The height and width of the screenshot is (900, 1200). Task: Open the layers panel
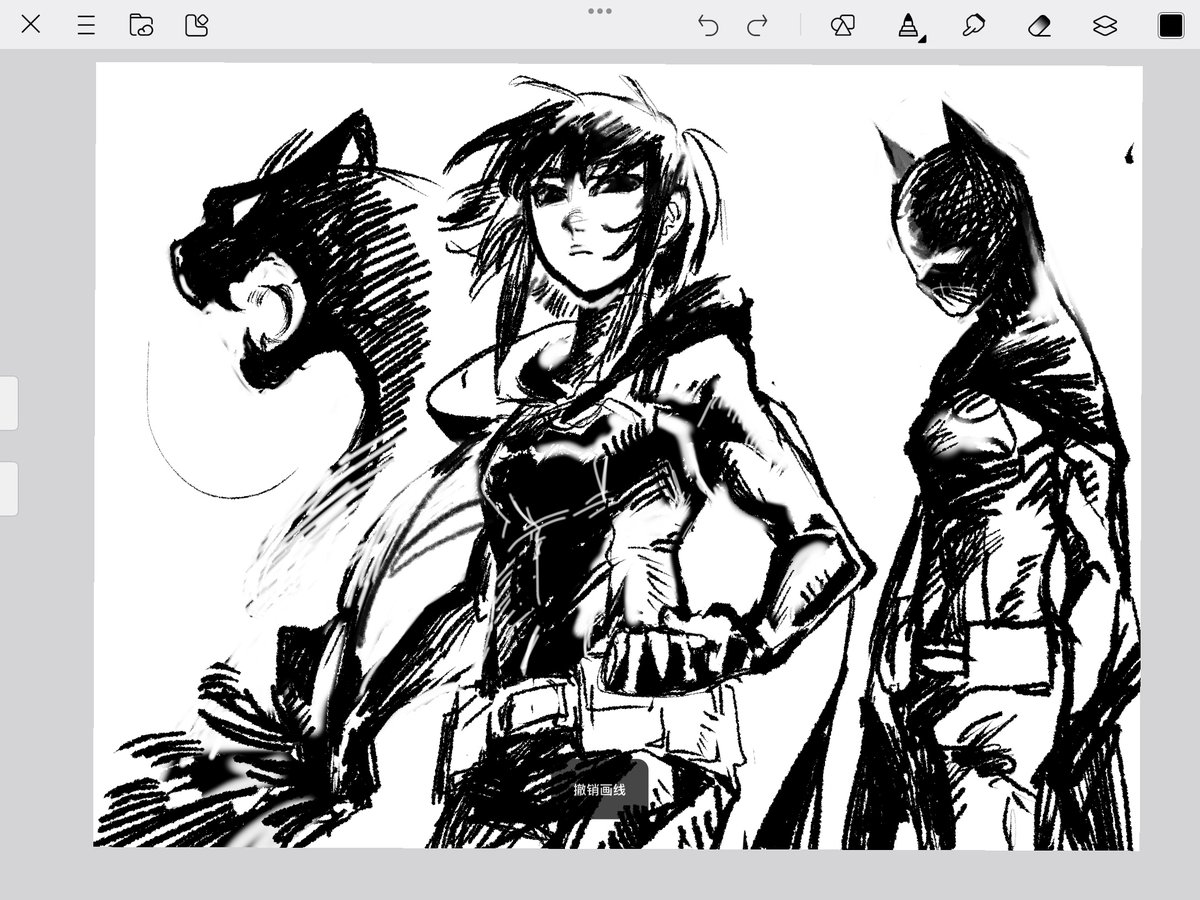1105,26
